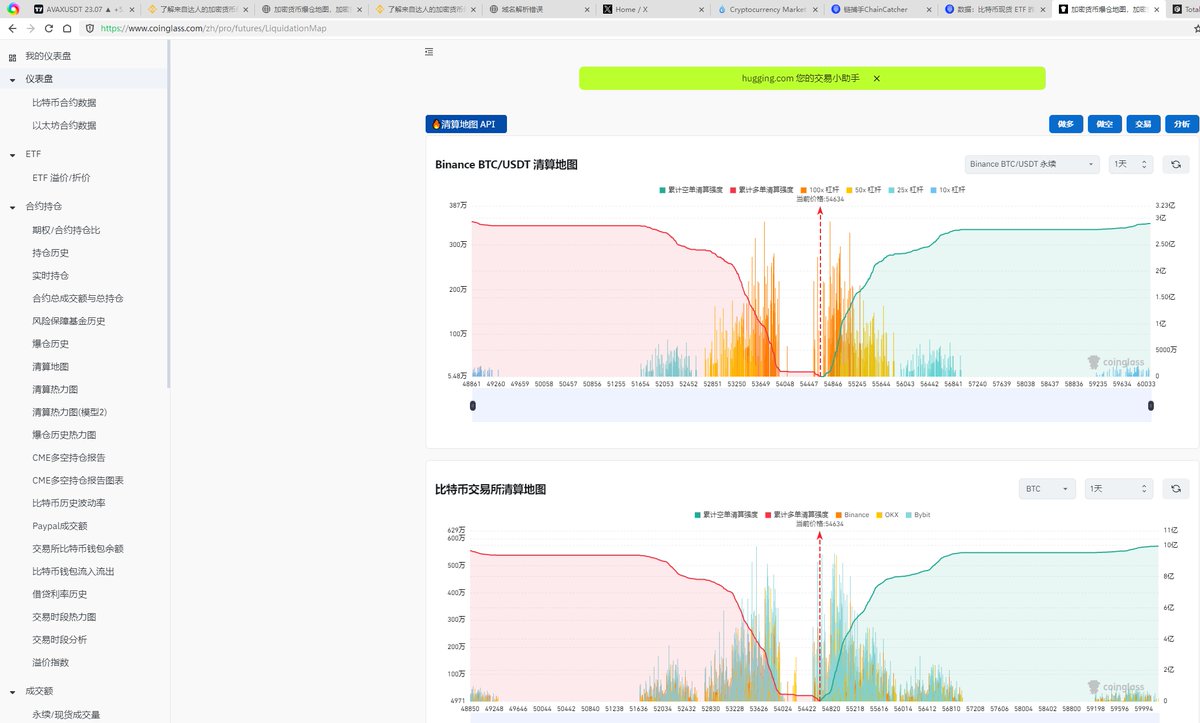Screen dimensions: 1200x723
Task: Toggle the 50x 杠杆 legend series
Action: 864,190
